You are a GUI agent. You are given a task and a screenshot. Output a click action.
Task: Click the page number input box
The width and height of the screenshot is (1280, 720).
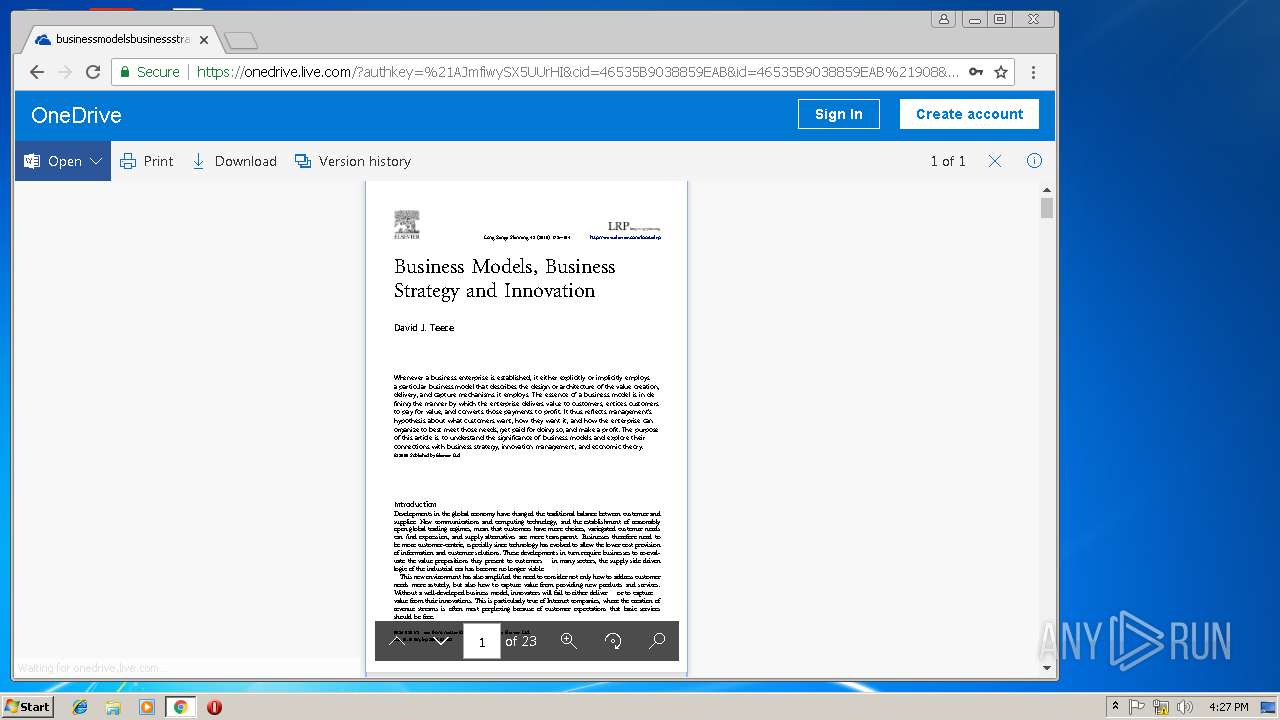pyautogui.click(x=482, y=641)
